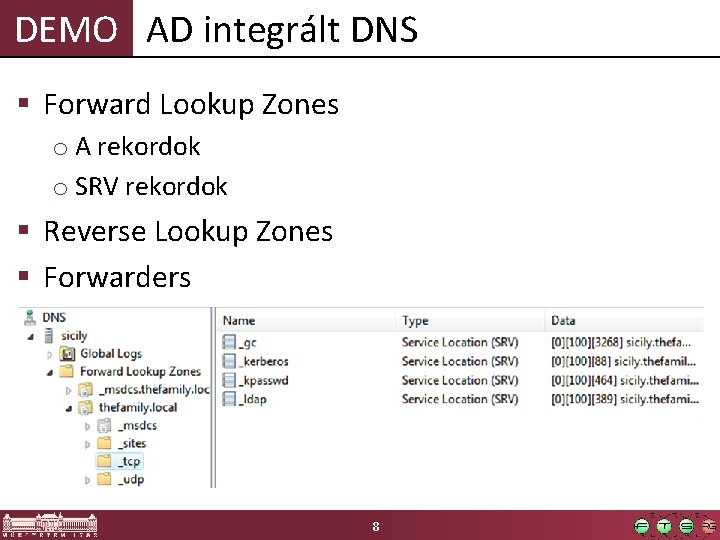Expand the _udp folder arrow
Image resolution: width=720 pixels, height=540 pixels.
[x=87, y=480]
